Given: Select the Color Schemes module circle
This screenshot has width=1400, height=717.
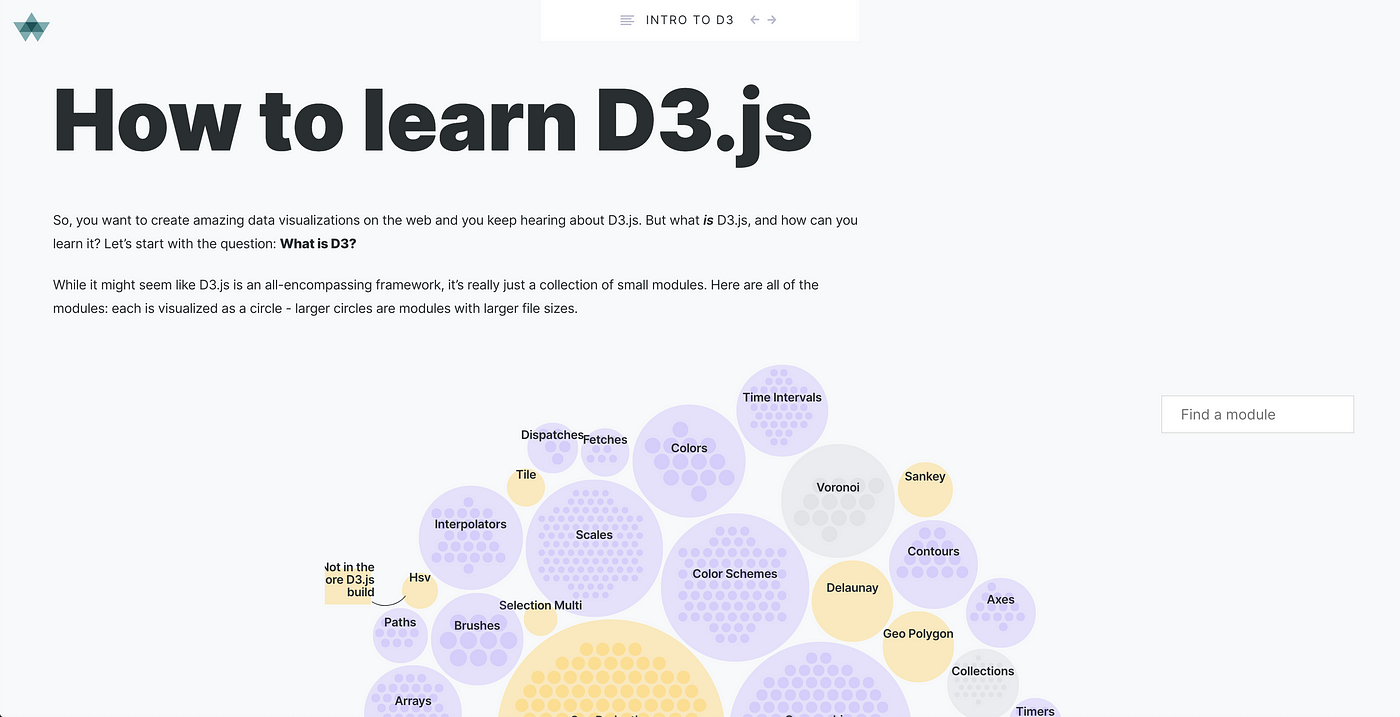Looking at the screenshot, I should tap(735, 588).
